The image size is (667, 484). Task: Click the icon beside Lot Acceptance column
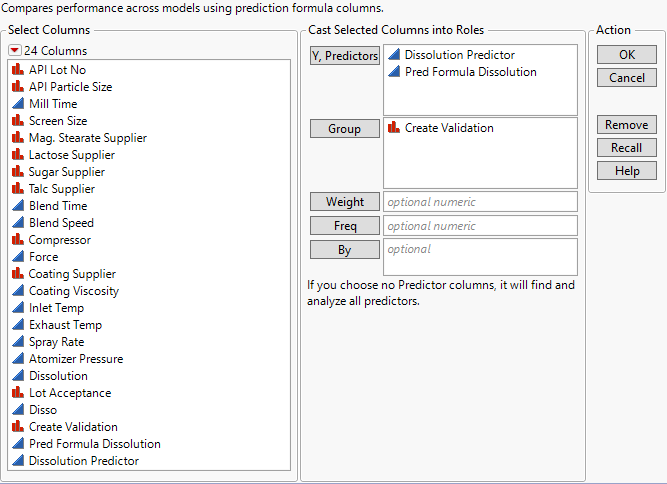pyautogui.click(x=18, y=393)
